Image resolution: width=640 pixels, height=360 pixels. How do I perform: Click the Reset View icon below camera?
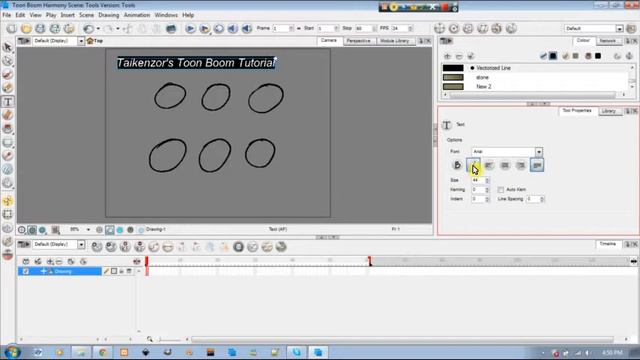(x=22, y=230)
